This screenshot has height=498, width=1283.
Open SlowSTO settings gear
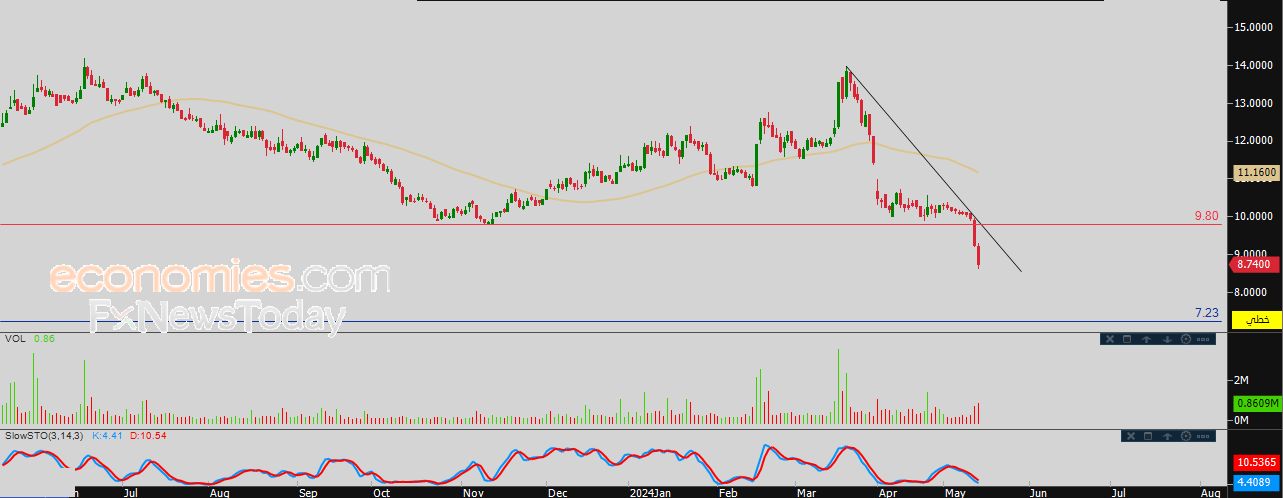pos(1186,436)
